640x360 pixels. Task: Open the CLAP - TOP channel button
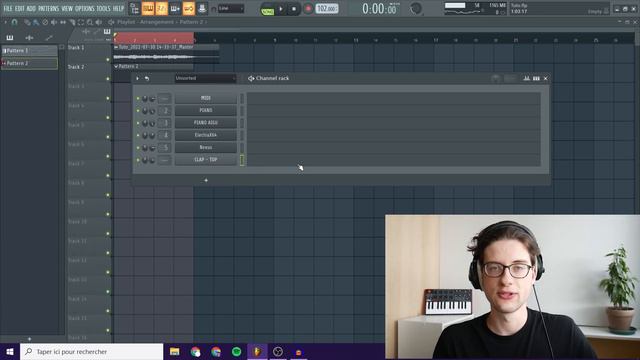pyautogui.click(x=206, y=160)
